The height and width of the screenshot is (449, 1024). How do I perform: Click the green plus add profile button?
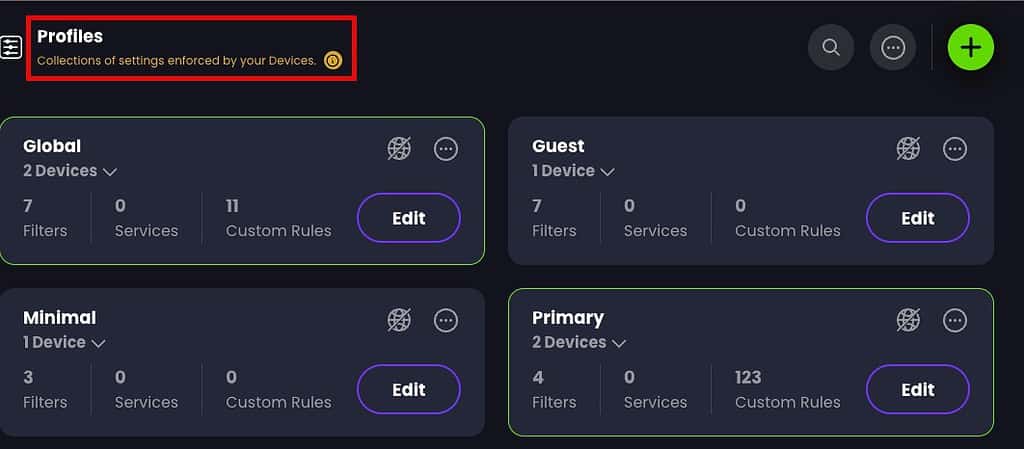pyautogui.click(x=970, y=48)
